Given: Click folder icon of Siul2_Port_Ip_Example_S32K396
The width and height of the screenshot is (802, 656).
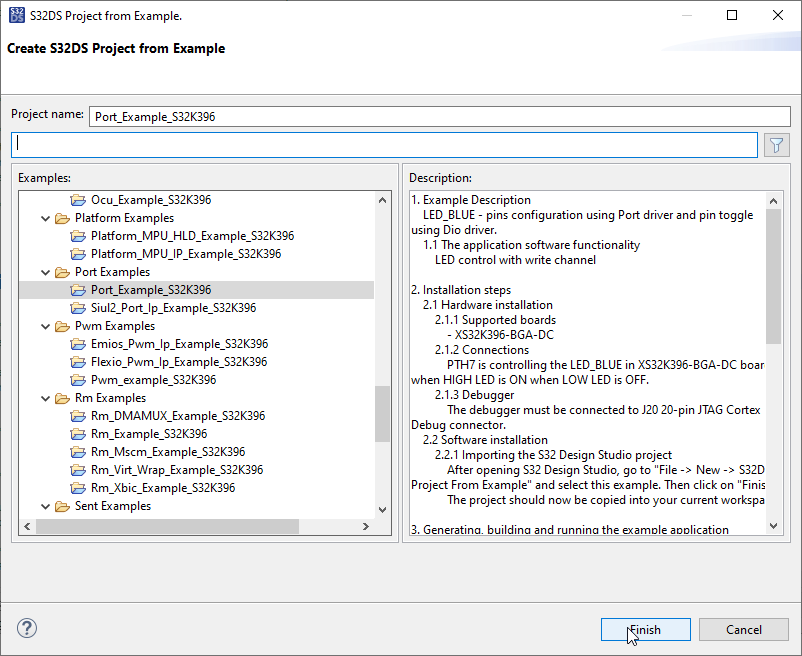Looking at the screenshot, I should coord(80,308).
